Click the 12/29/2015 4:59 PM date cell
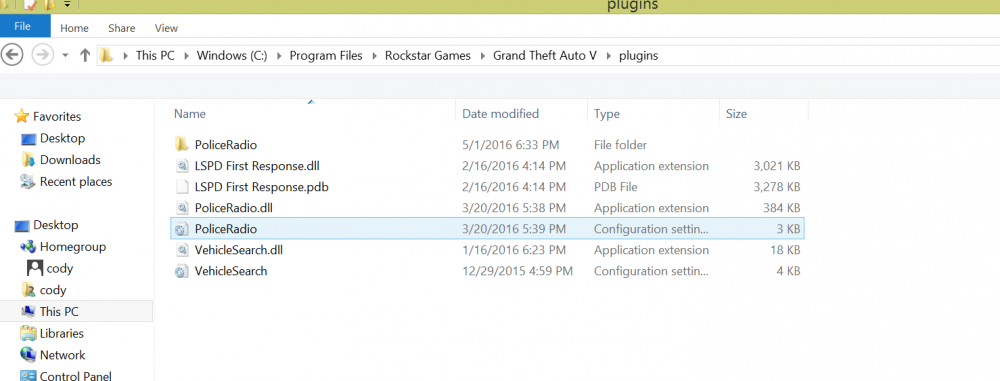This screenshot has height=381, width=1000. click(x=517, y=271)
